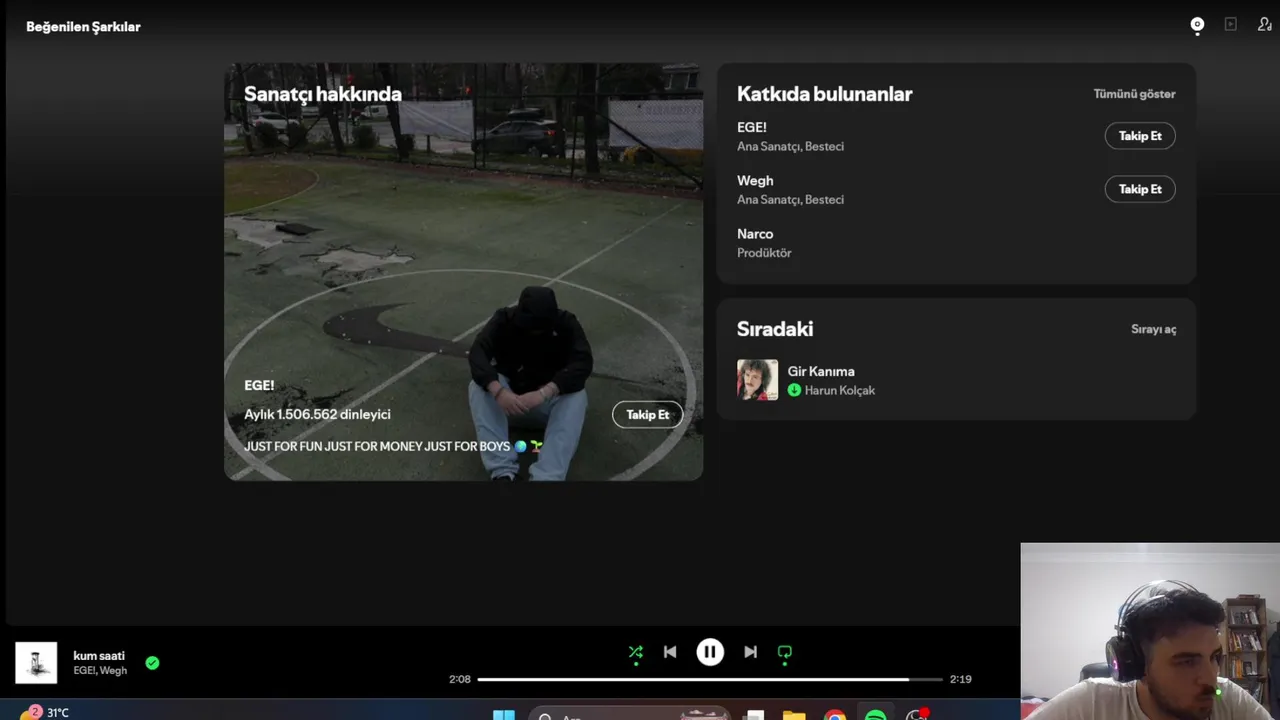1280x720 pixels.
Task: Skip to the previous track
Action: click(670, 652)
